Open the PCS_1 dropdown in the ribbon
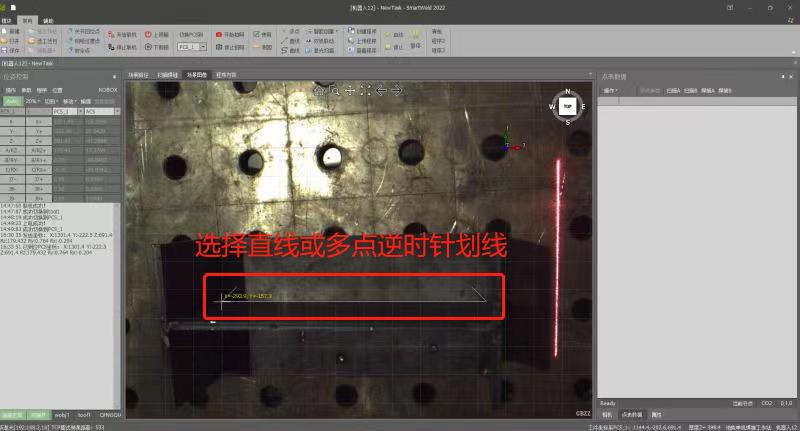This screenshot has width=800, height=431. click(192, 46)
